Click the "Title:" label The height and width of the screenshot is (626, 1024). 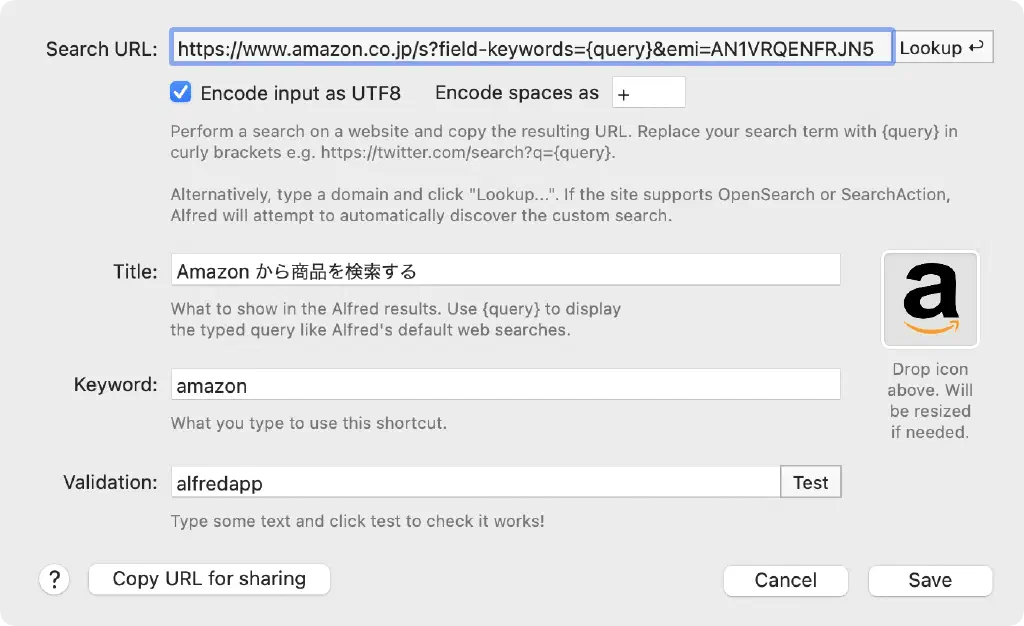click(135, 271)
